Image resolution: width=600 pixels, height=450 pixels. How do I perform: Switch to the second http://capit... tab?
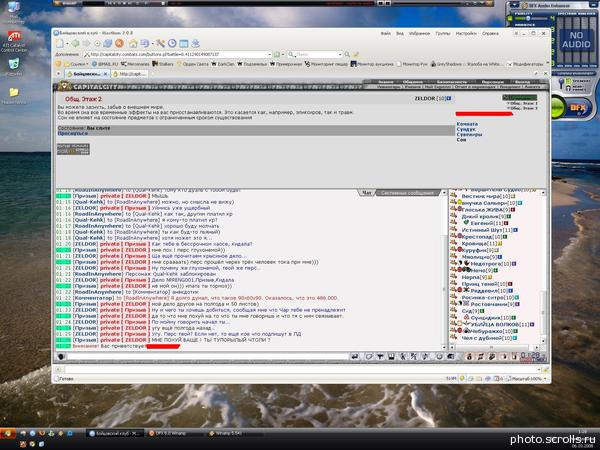click(x=129, y=74)
